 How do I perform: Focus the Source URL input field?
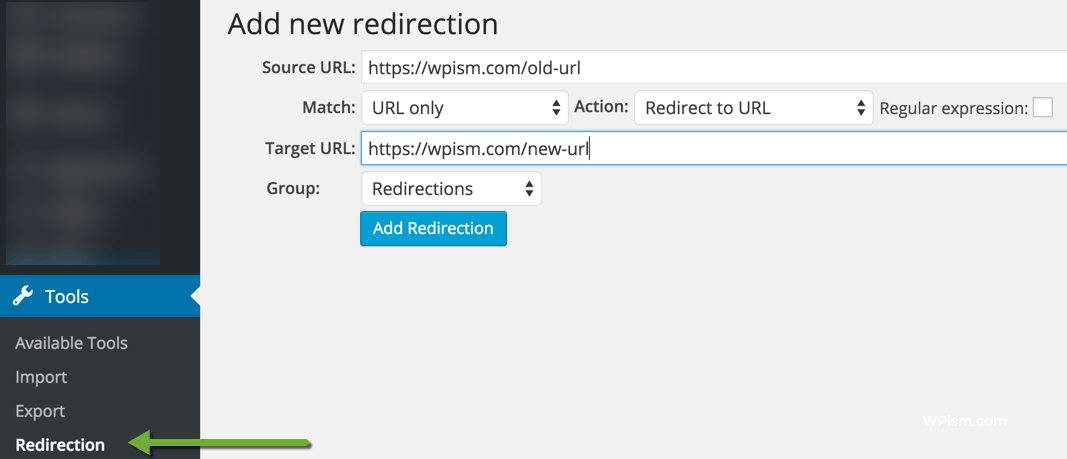[x=712, y=68]
